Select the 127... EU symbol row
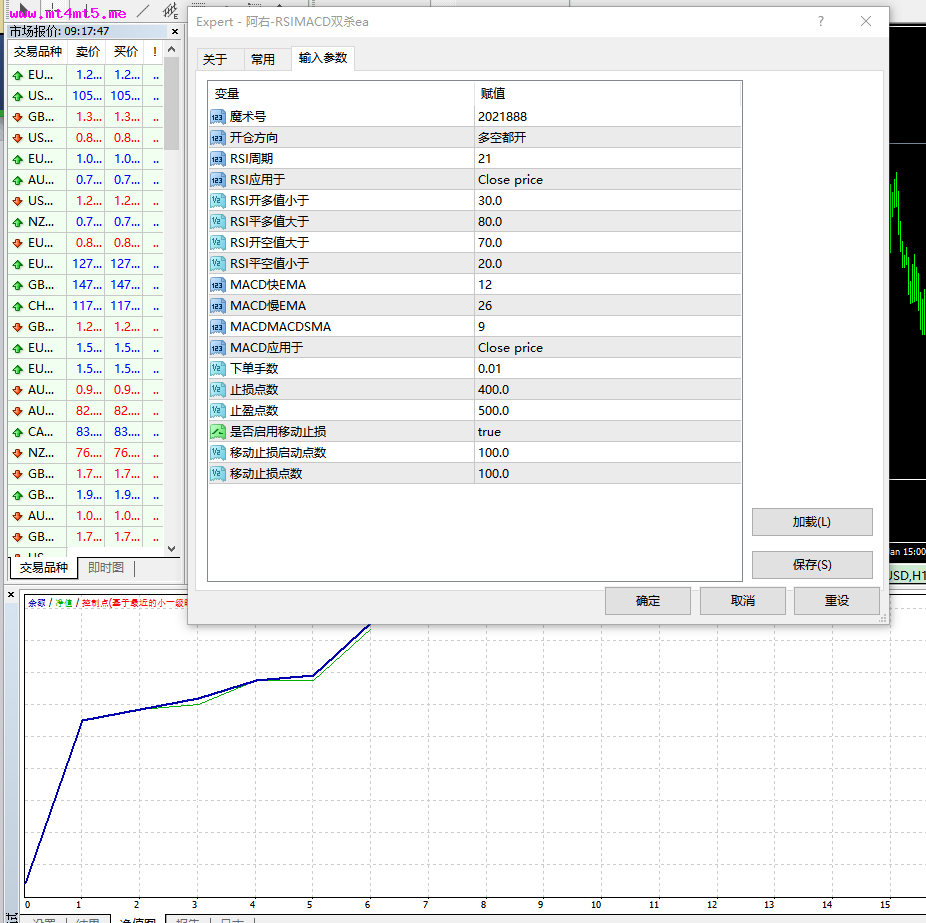The width and height of the screenshot is (926, 923). (x=86, y=264)
